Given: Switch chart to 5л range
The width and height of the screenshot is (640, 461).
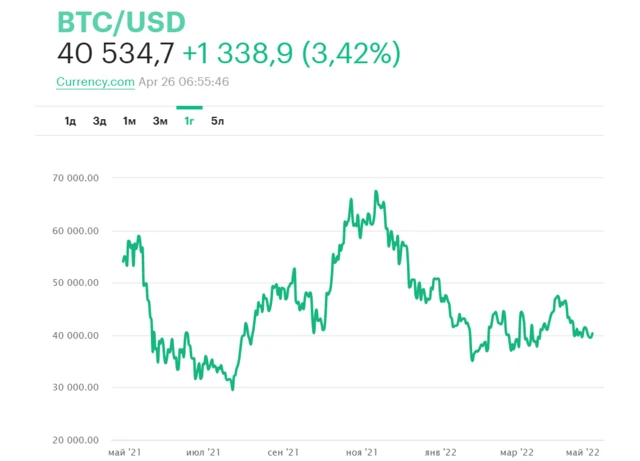Looking at the screenshot, I should click(218, 121).
